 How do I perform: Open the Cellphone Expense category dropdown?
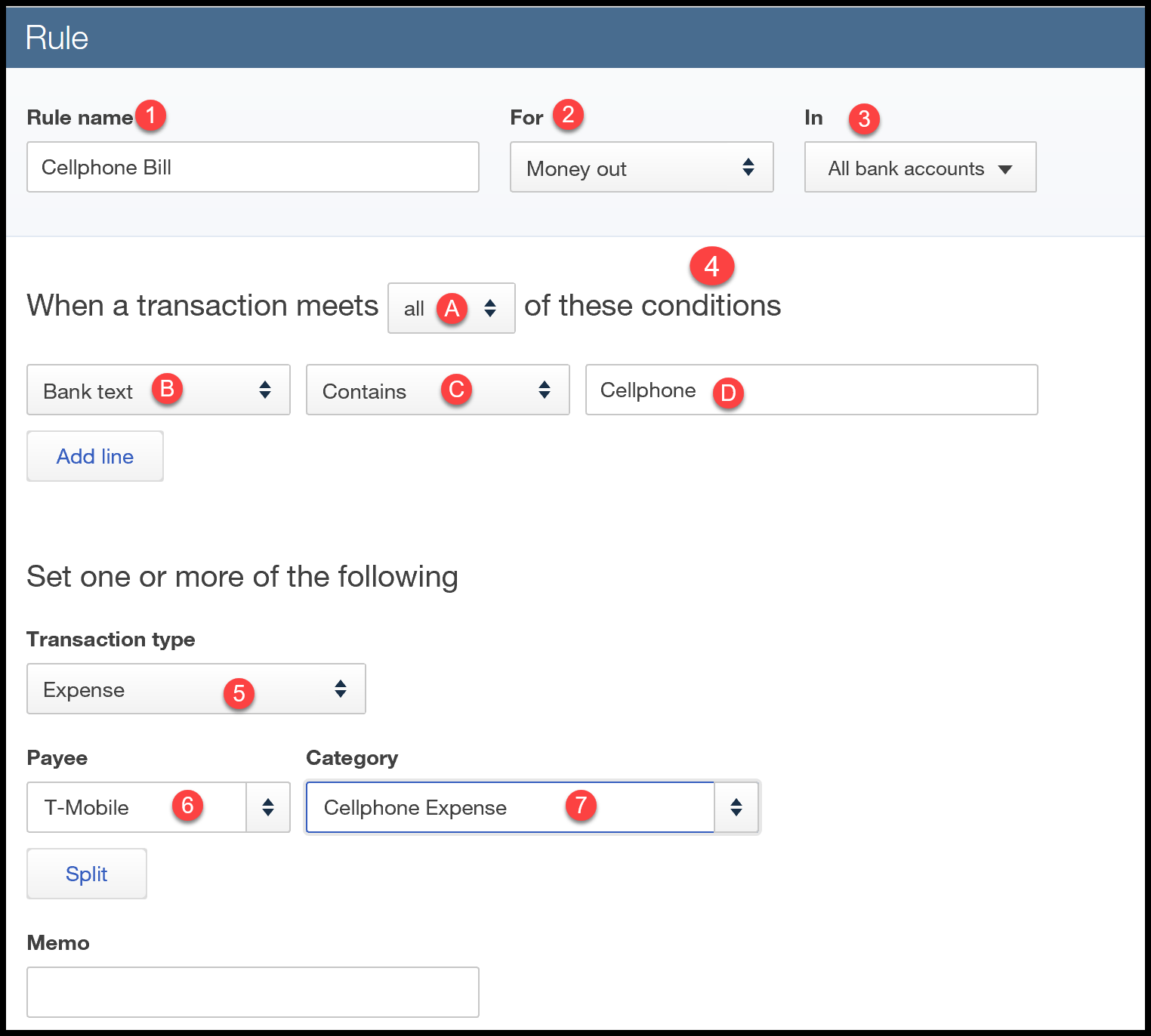(510, 807)
